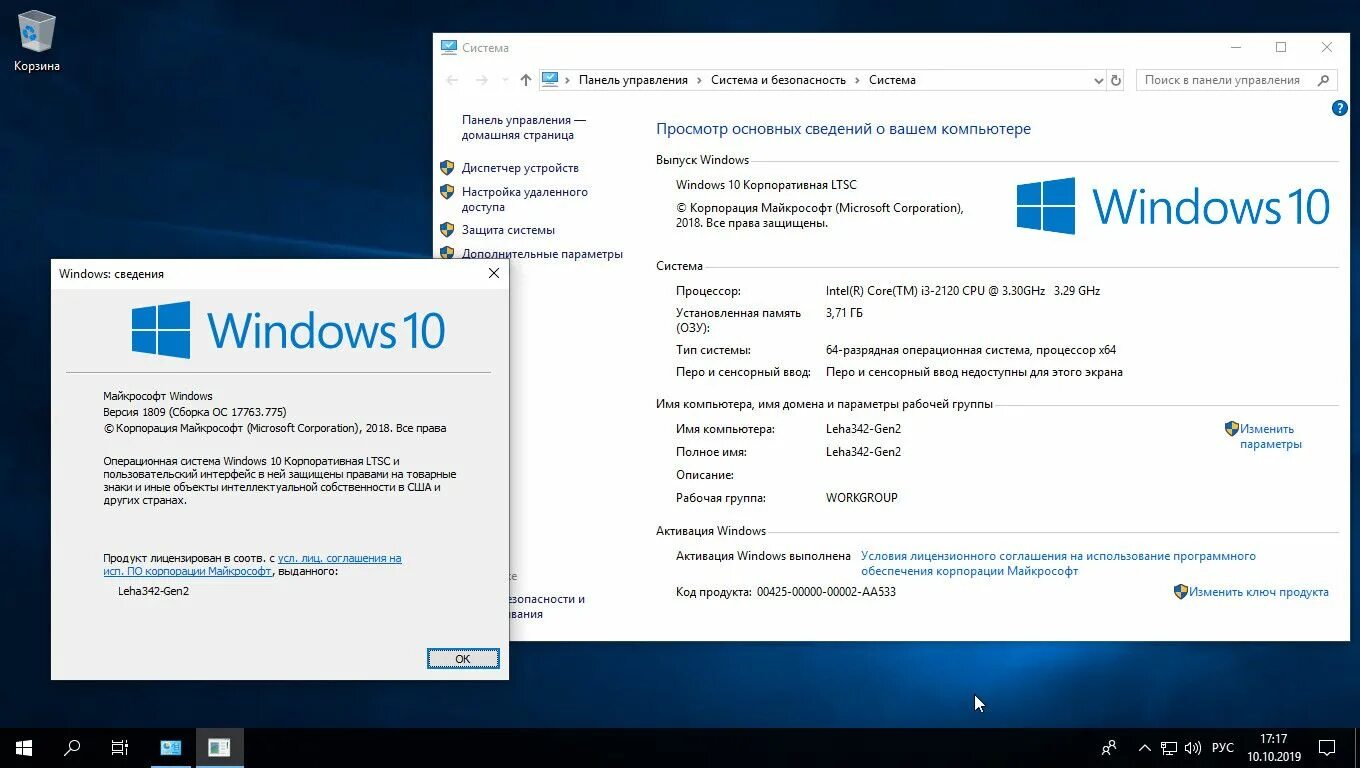Image resolution: width=1360 pixels, height=768 pixels.
Task: Select WORKGROUP value
Action: coord(861,498)
